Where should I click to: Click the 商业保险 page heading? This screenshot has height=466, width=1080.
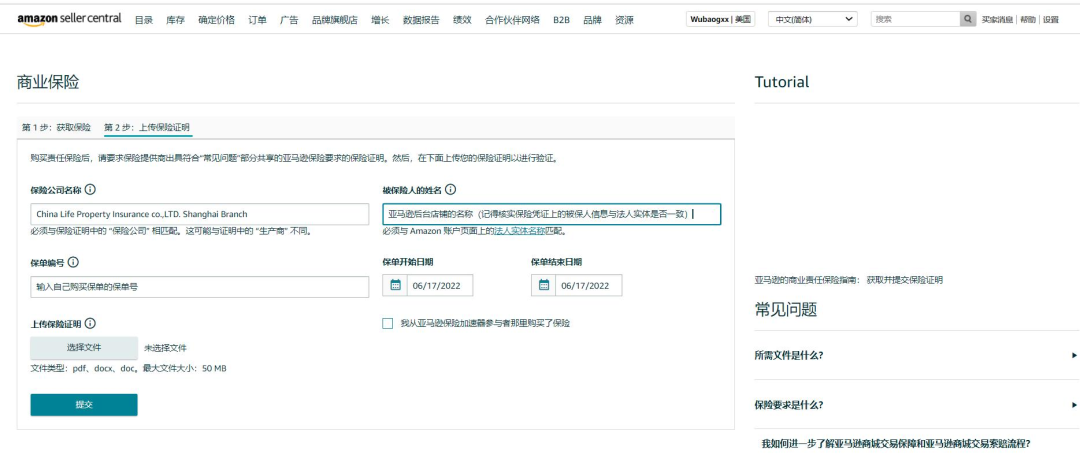[x=48, y=83]
